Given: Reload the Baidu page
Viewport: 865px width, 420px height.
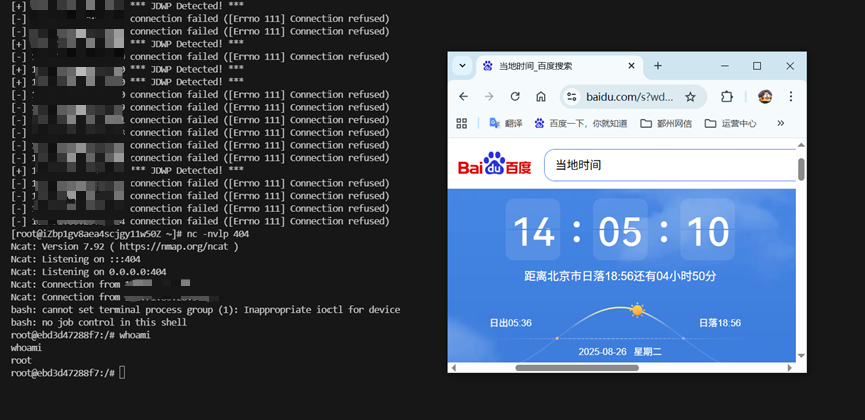Looking at the screenshot, I should pos(515,97).
